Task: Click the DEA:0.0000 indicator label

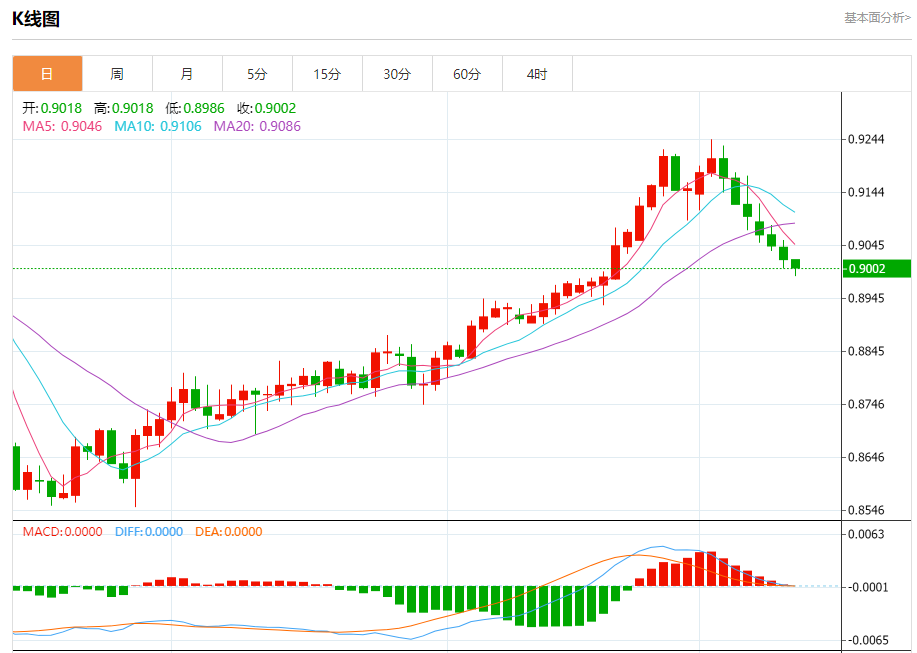Action: click(x=229, y=532)
